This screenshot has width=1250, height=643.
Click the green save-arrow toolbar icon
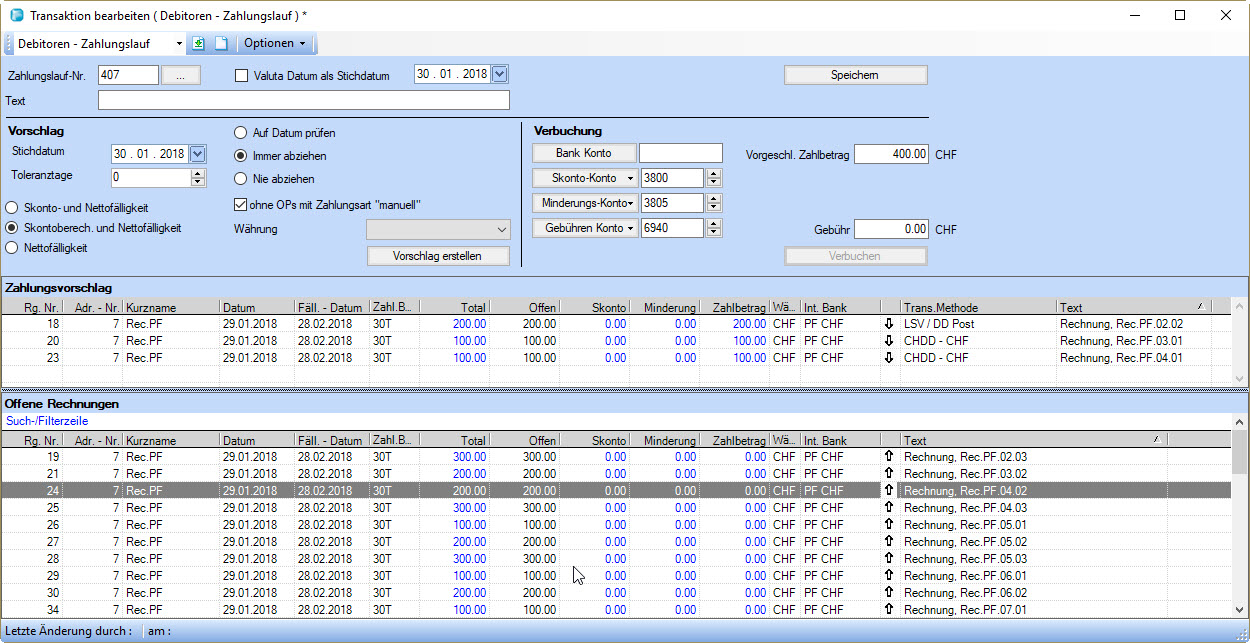(x=198, y=44)
